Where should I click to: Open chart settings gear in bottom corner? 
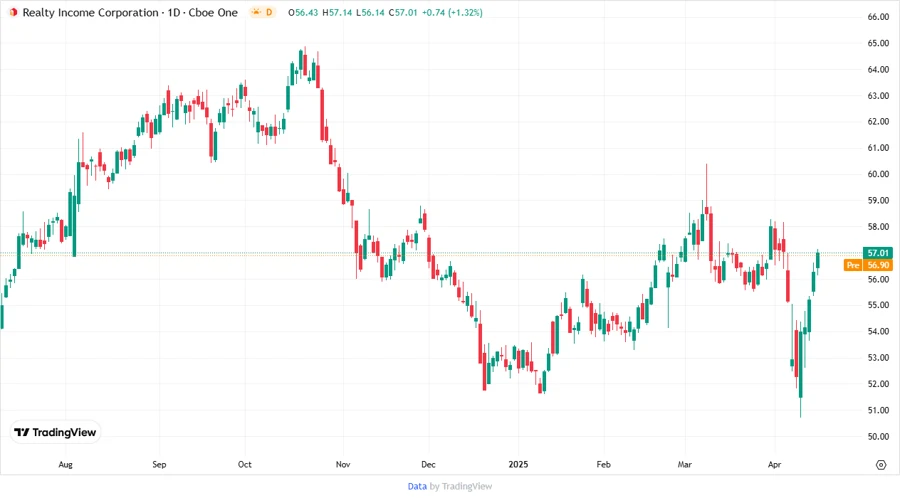coord(880,465)
